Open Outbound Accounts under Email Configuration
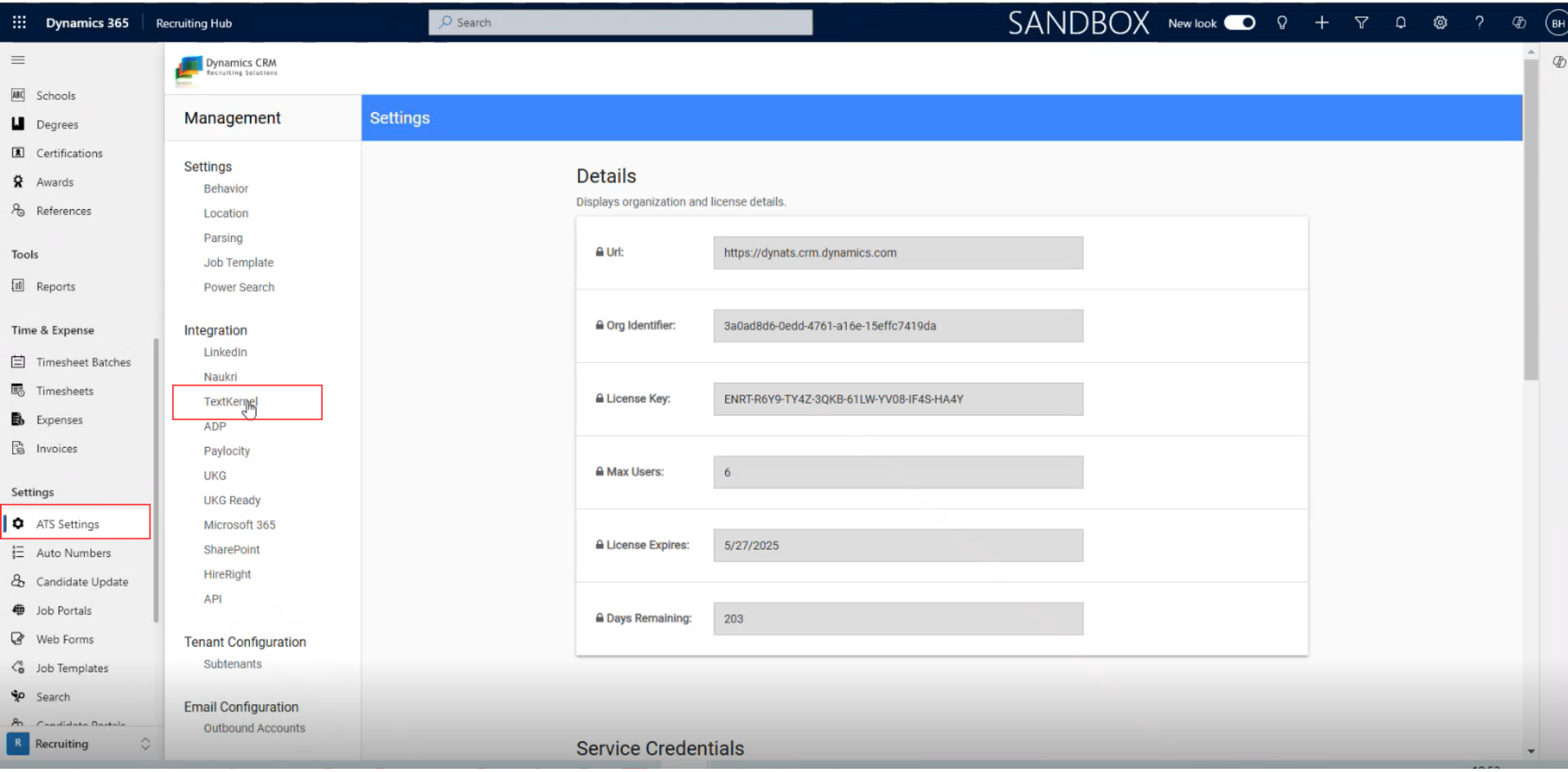The image size is (1568, 772). point(254,728)
